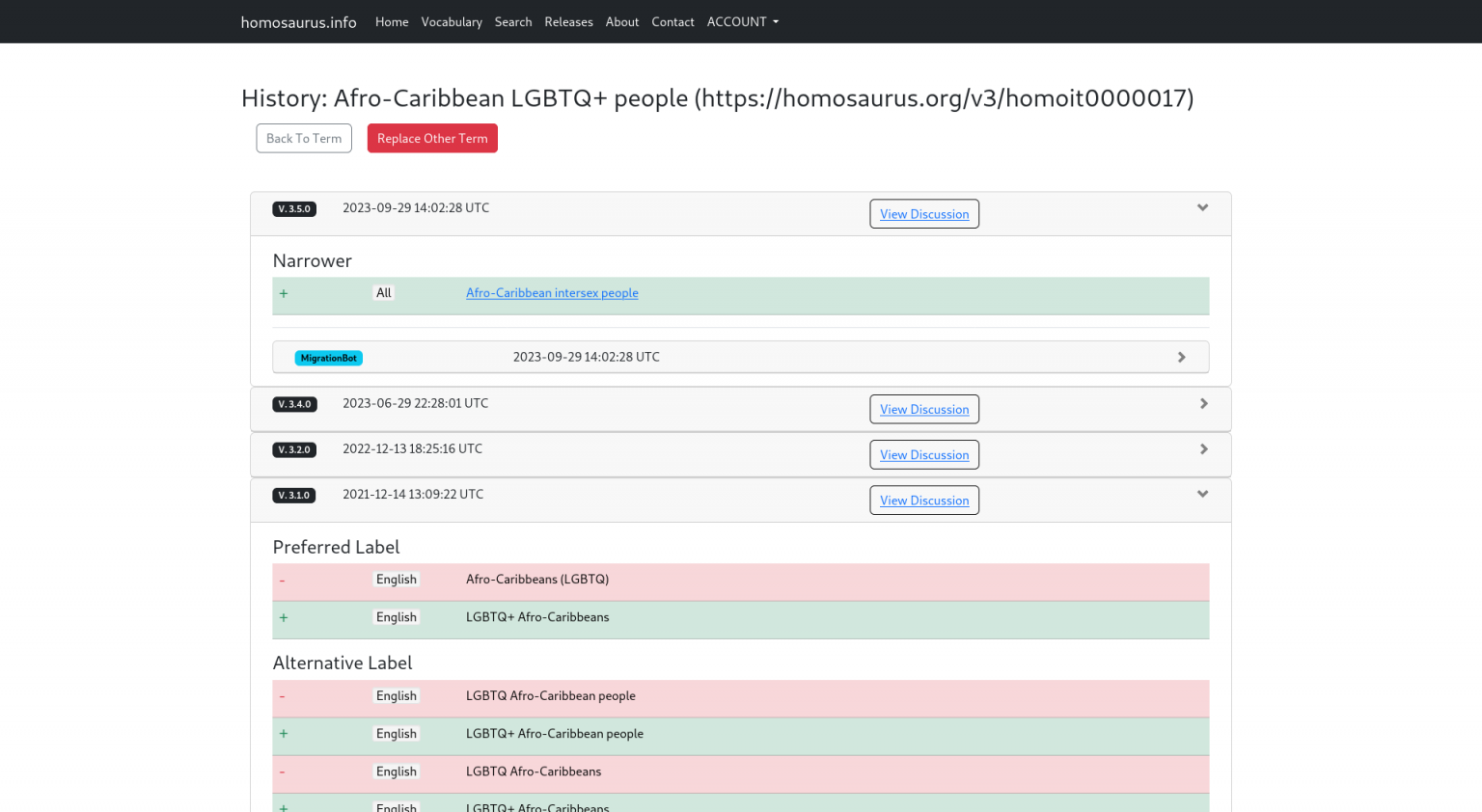
Task: Expand the MigrationBot change details
Action: [1181, 356]
